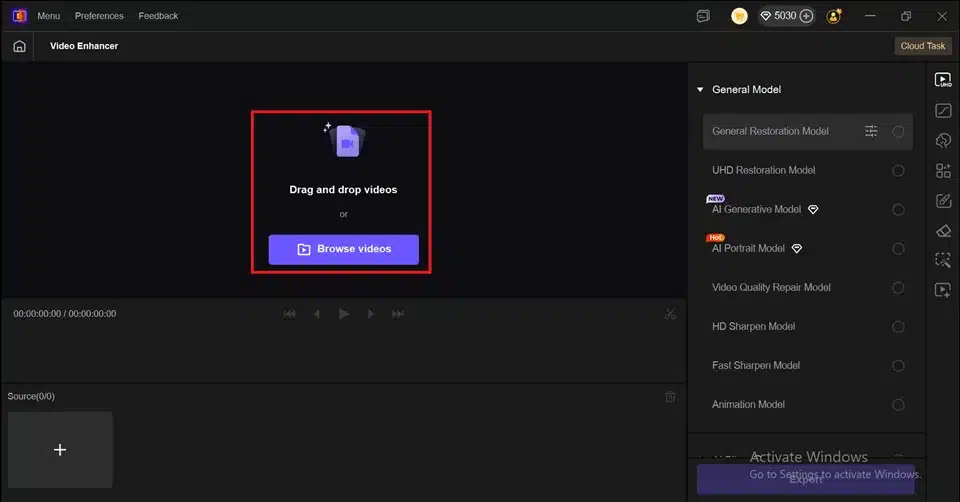Select the Animation Model radio button
Image resolution: width=960 pixels, height=502 pixels.
(898, 405)
